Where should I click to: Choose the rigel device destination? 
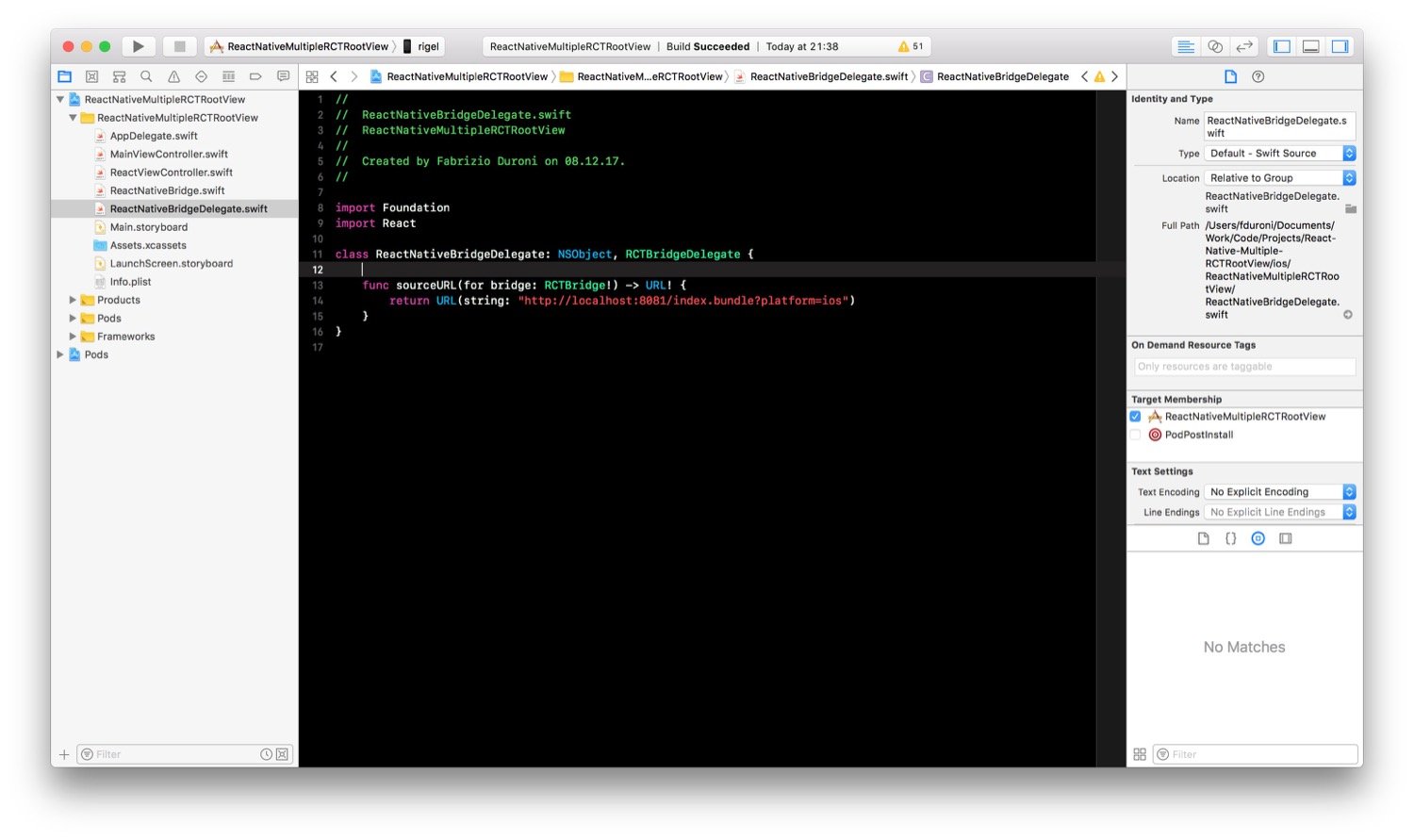point(421,46)
